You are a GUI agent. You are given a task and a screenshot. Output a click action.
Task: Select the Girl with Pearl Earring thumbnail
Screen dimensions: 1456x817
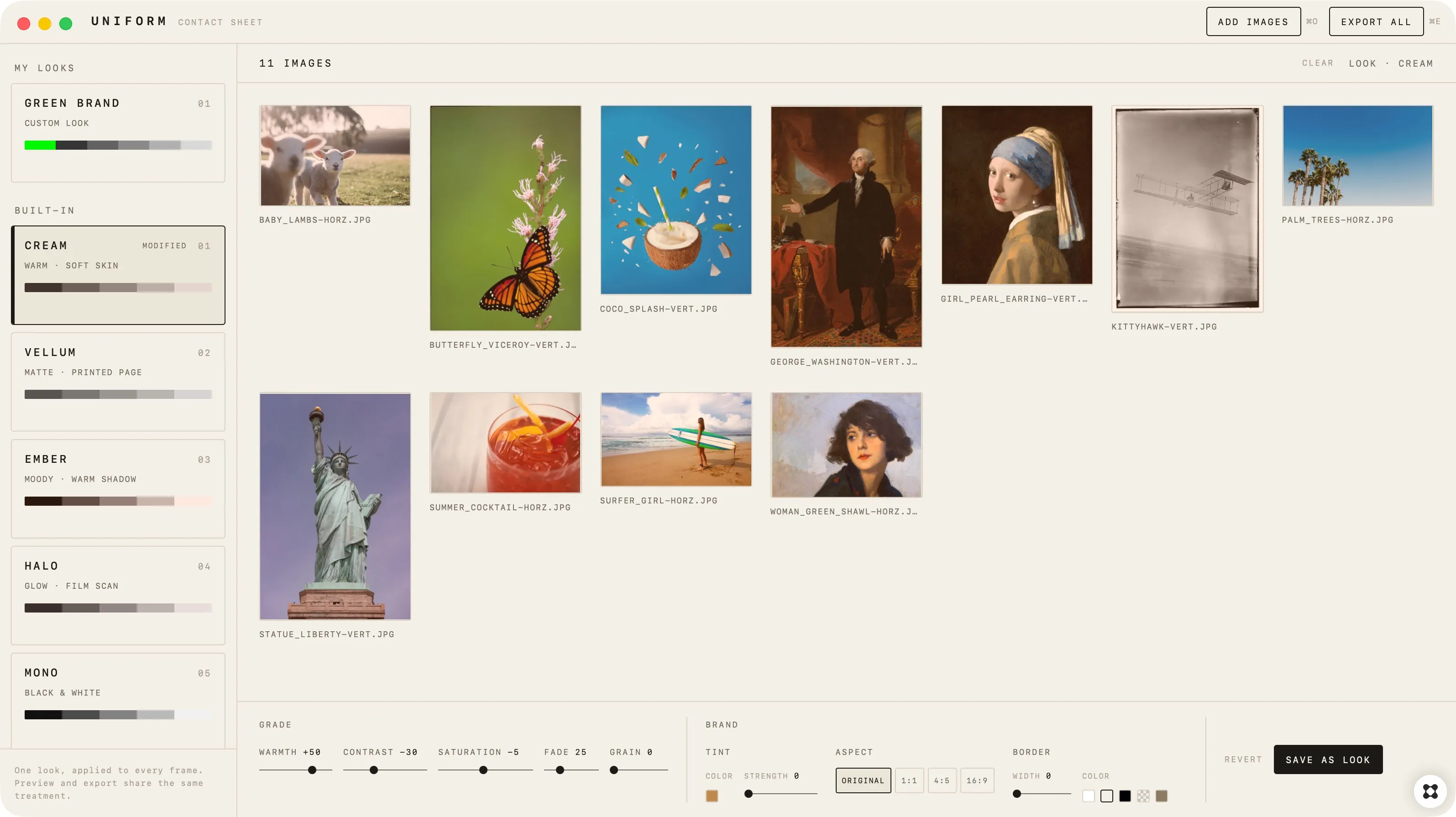(1017, 194)
